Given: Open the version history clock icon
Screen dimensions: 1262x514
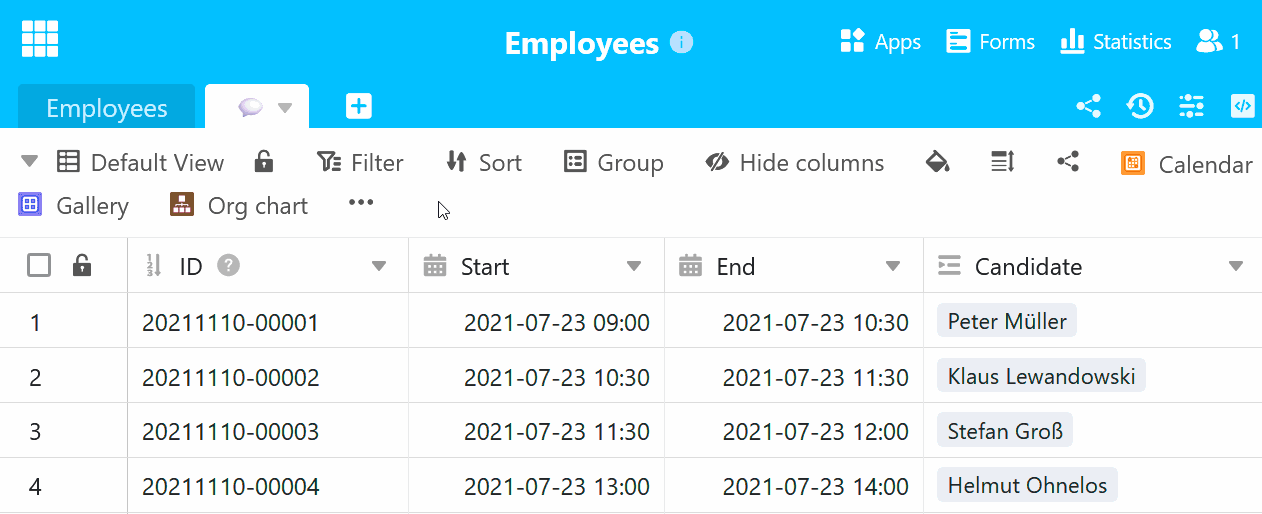Looking at the screenshot, I should tap(1140, 106).
